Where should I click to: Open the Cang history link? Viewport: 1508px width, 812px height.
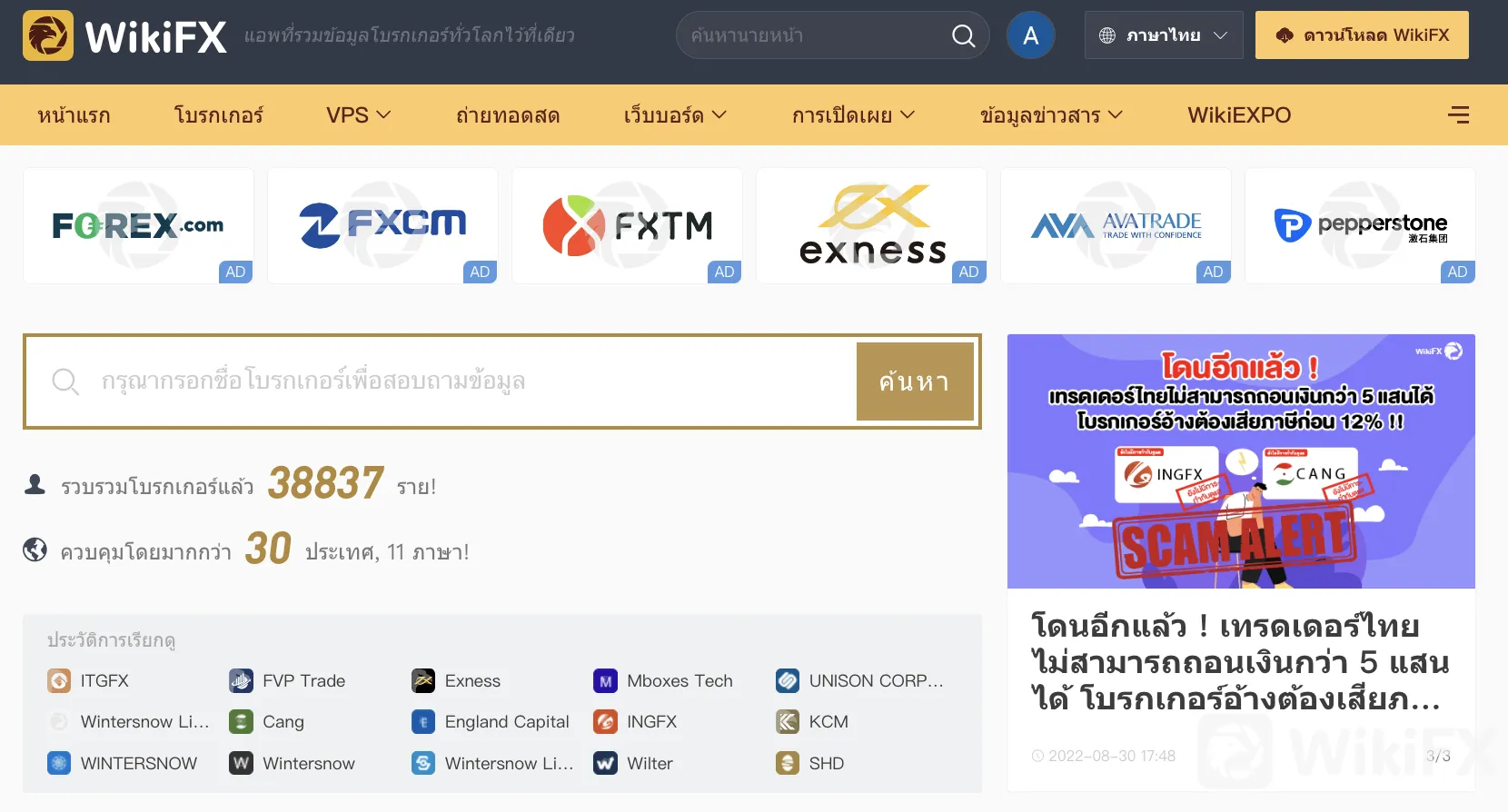283,722
